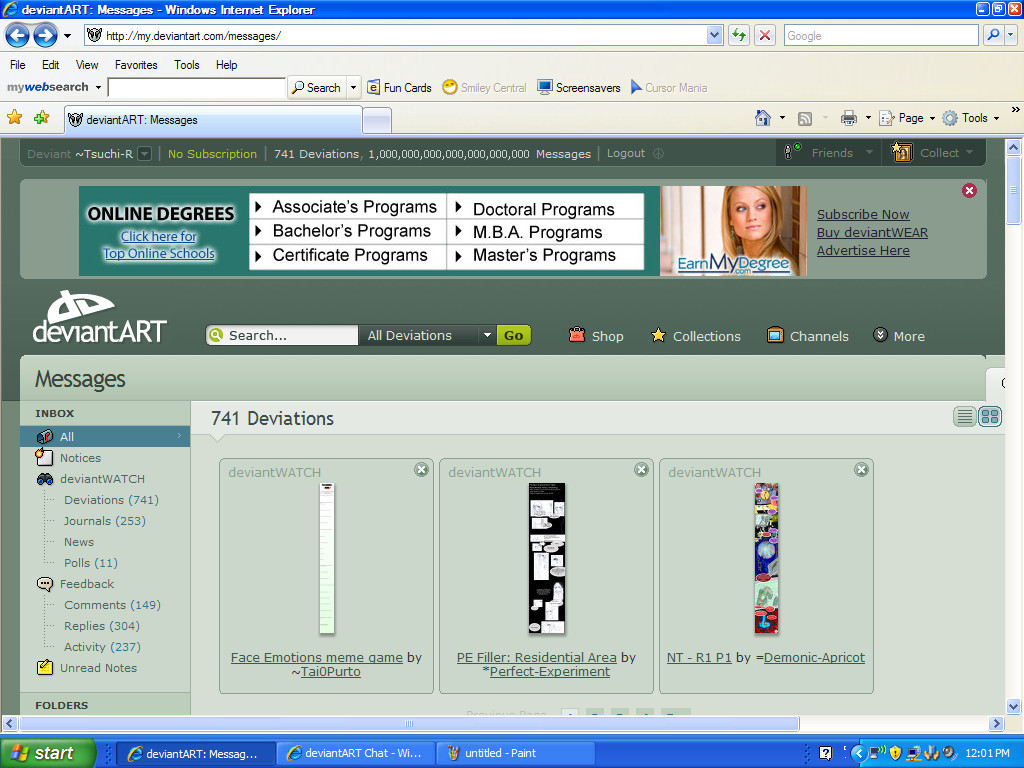Visit the Demonic-Apricot artist link

(814, 658)
